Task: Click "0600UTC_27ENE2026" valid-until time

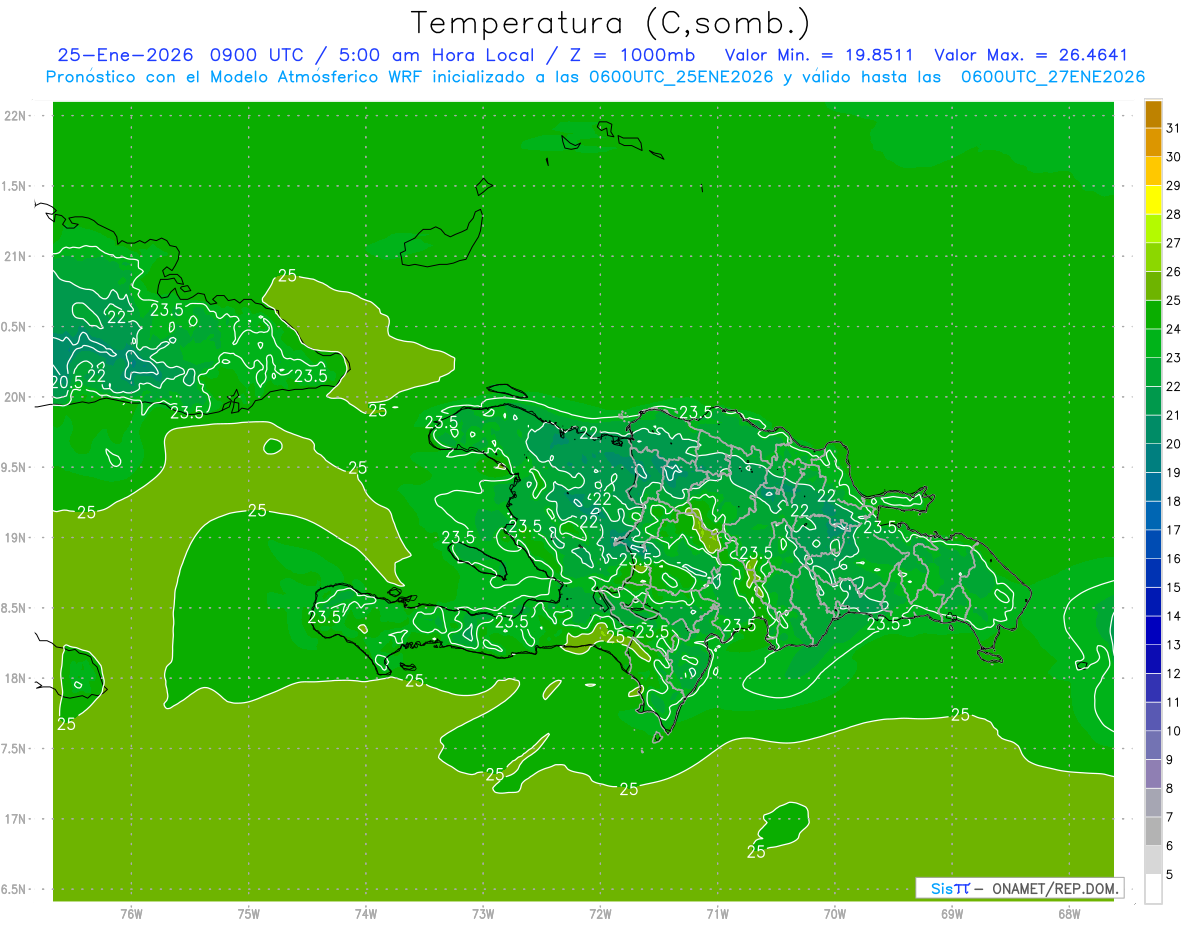Action: point(1052,77)
